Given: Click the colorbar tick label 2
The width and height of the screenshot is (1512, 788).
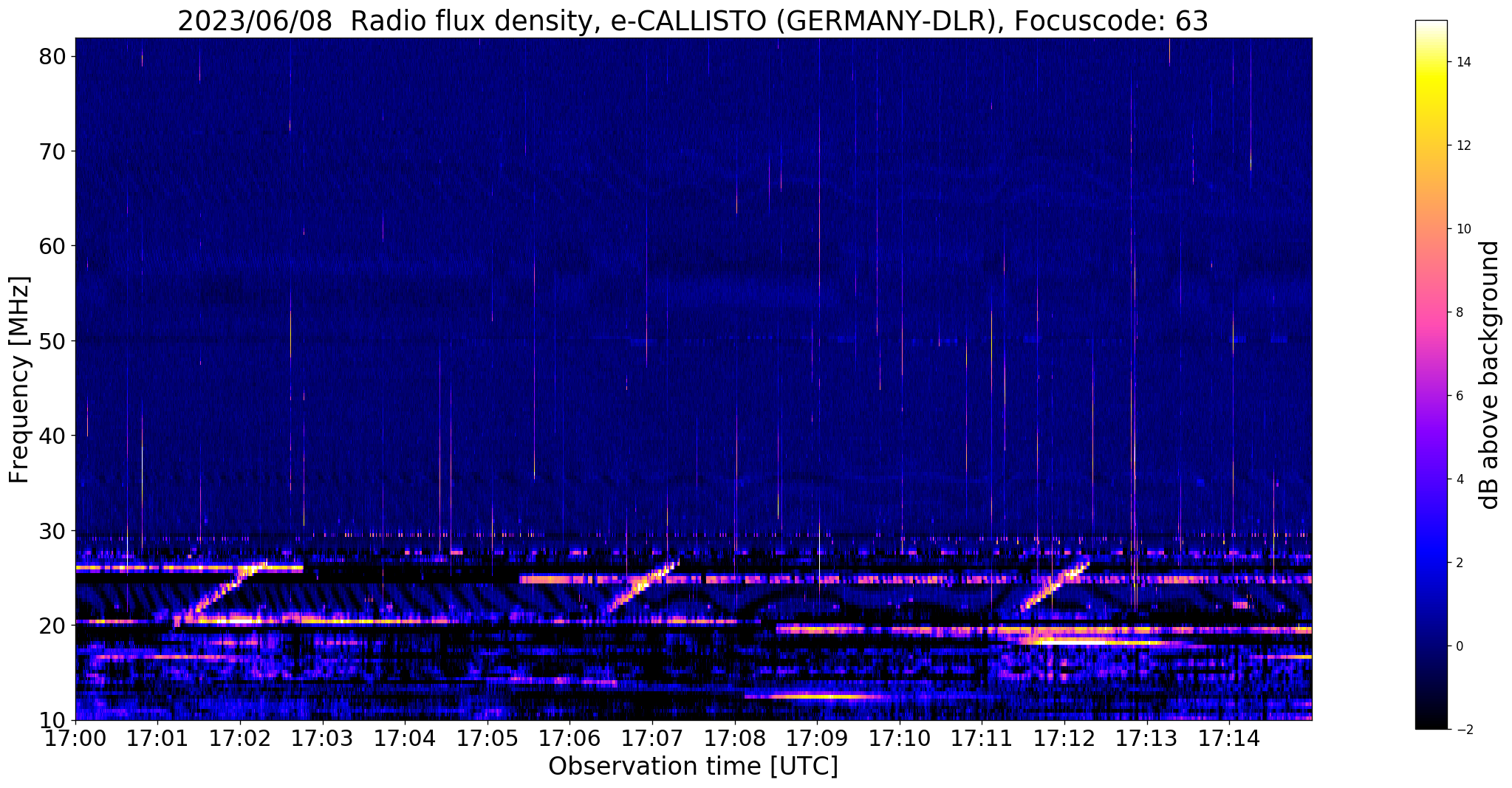Looking at the screenshot, I should pyautogui.click(x=1460, y=563).
